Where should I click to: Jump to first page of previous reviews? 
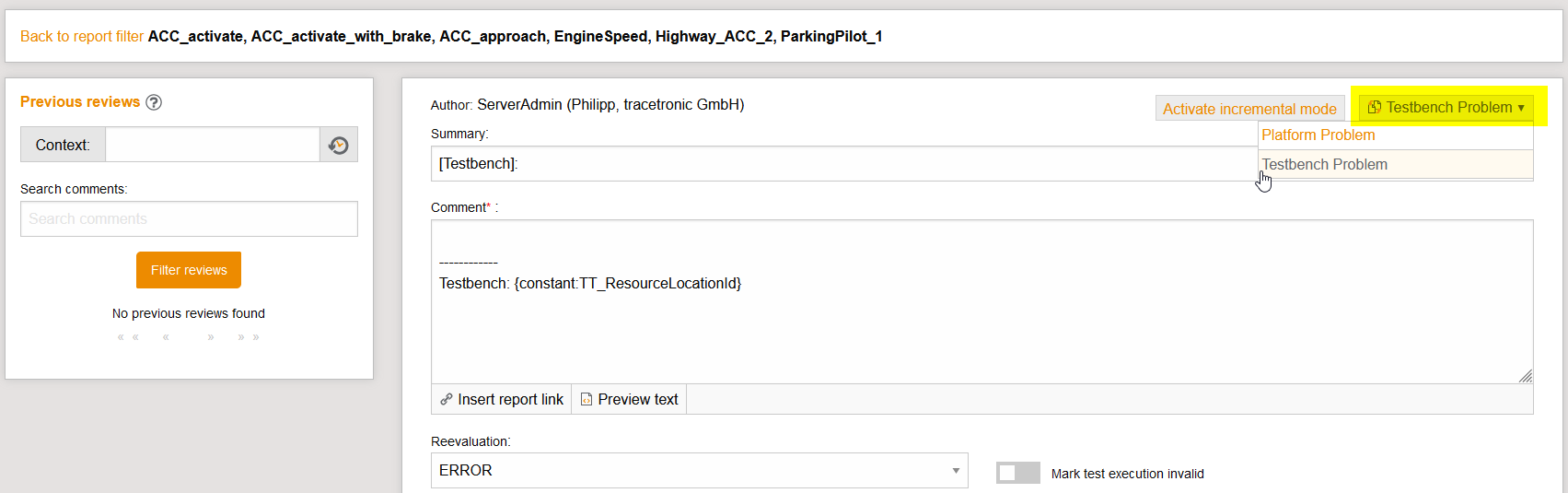[128, 337]
